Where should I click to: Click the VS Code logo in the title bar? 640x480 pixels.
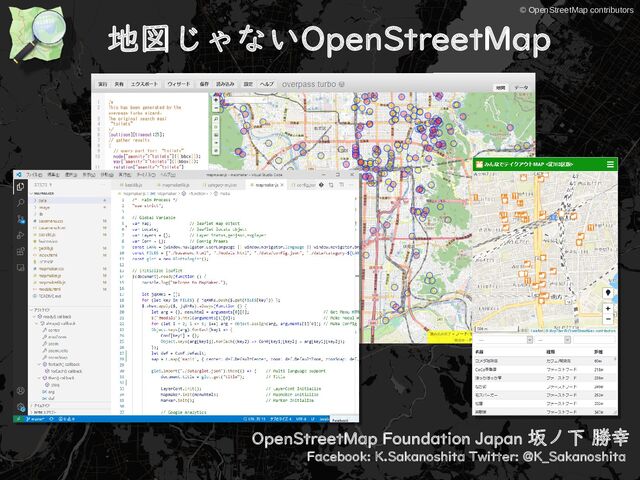point(19,175)
